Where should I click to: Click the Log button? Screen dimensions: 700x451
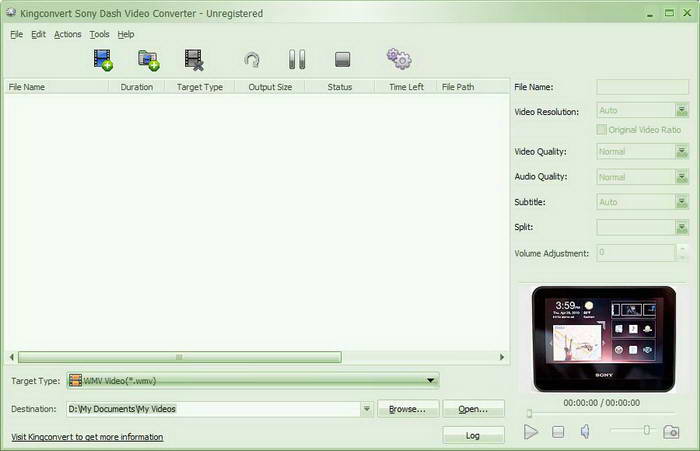pos(473,435)
